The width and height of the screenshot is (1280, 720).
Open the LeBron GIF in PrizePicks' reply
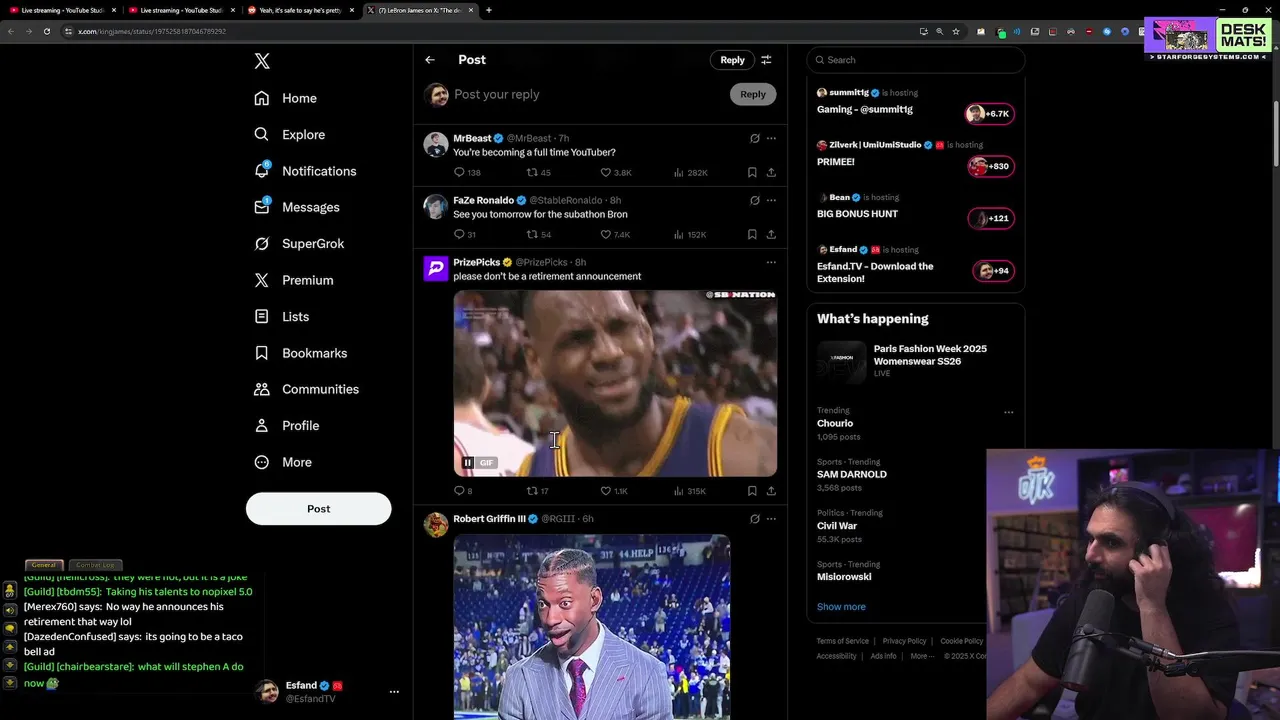tap(615, 383)
